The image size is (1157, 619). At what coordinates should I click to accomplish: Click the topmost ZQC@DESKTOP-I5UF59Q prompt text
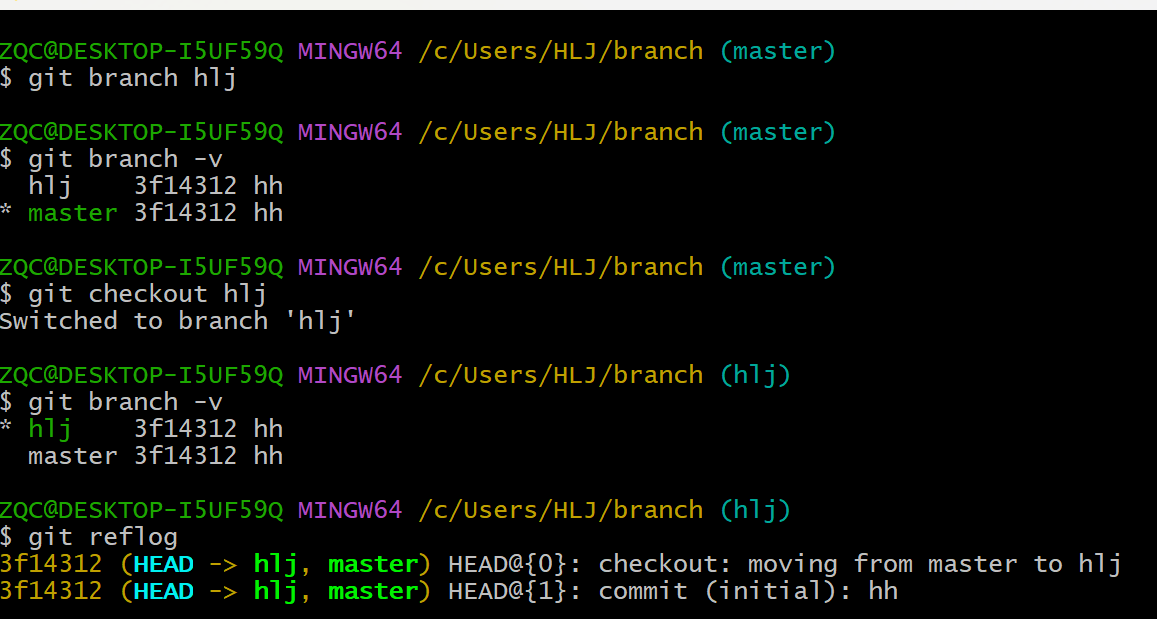(141, 51)
